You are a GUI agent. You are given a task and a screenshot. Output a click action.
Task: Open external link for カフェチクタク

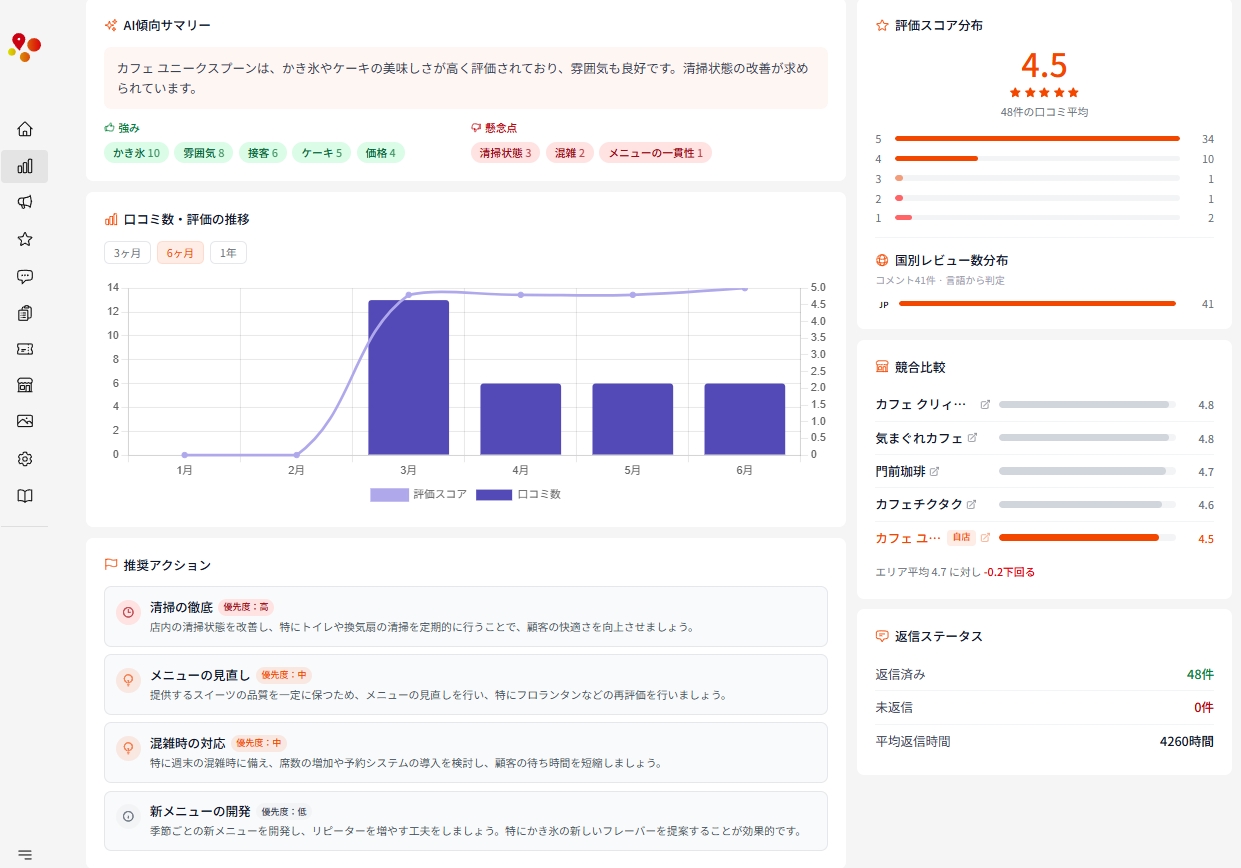pos(971,504)
